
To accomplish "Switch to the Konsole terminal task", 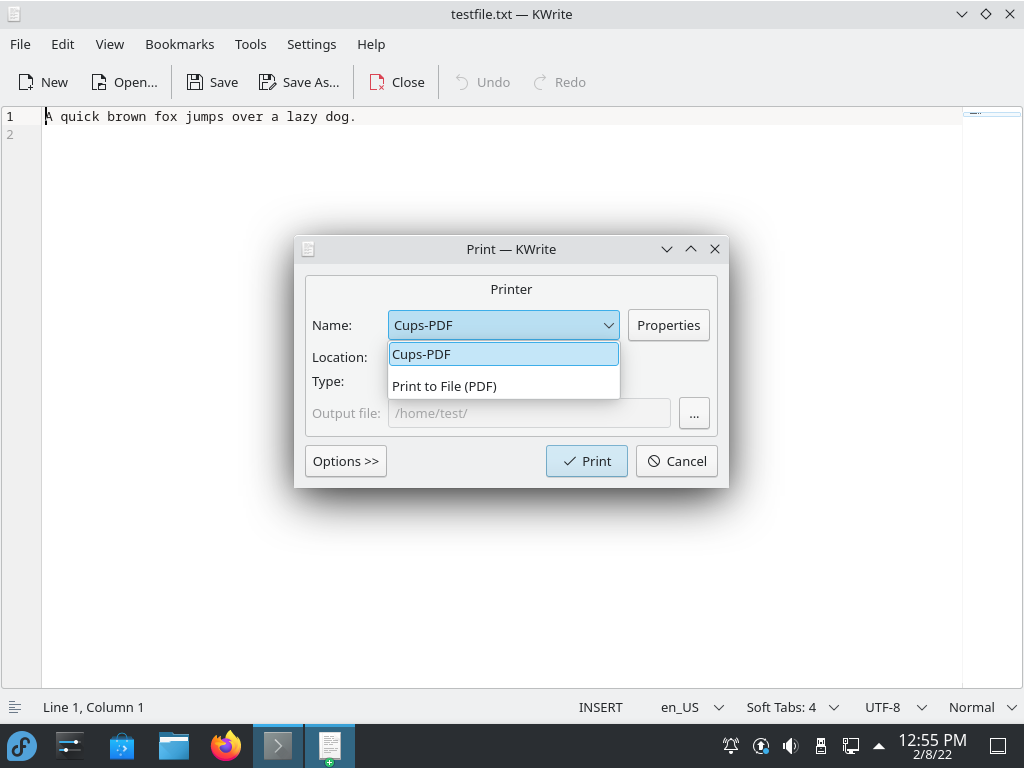I will click(278, 746).
